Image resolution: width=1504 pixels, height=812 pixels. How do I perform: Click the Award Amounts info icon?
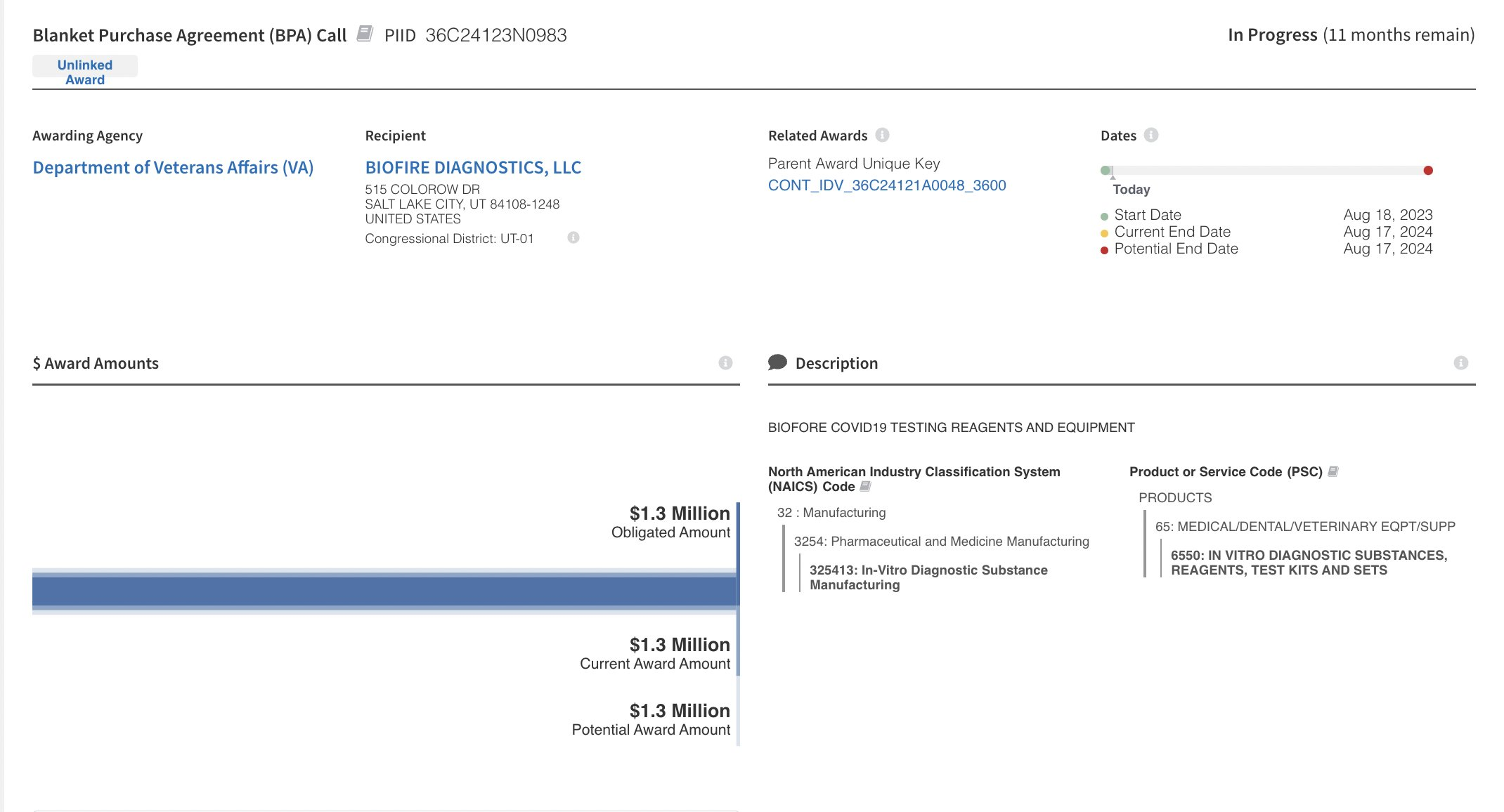[725, 363]
